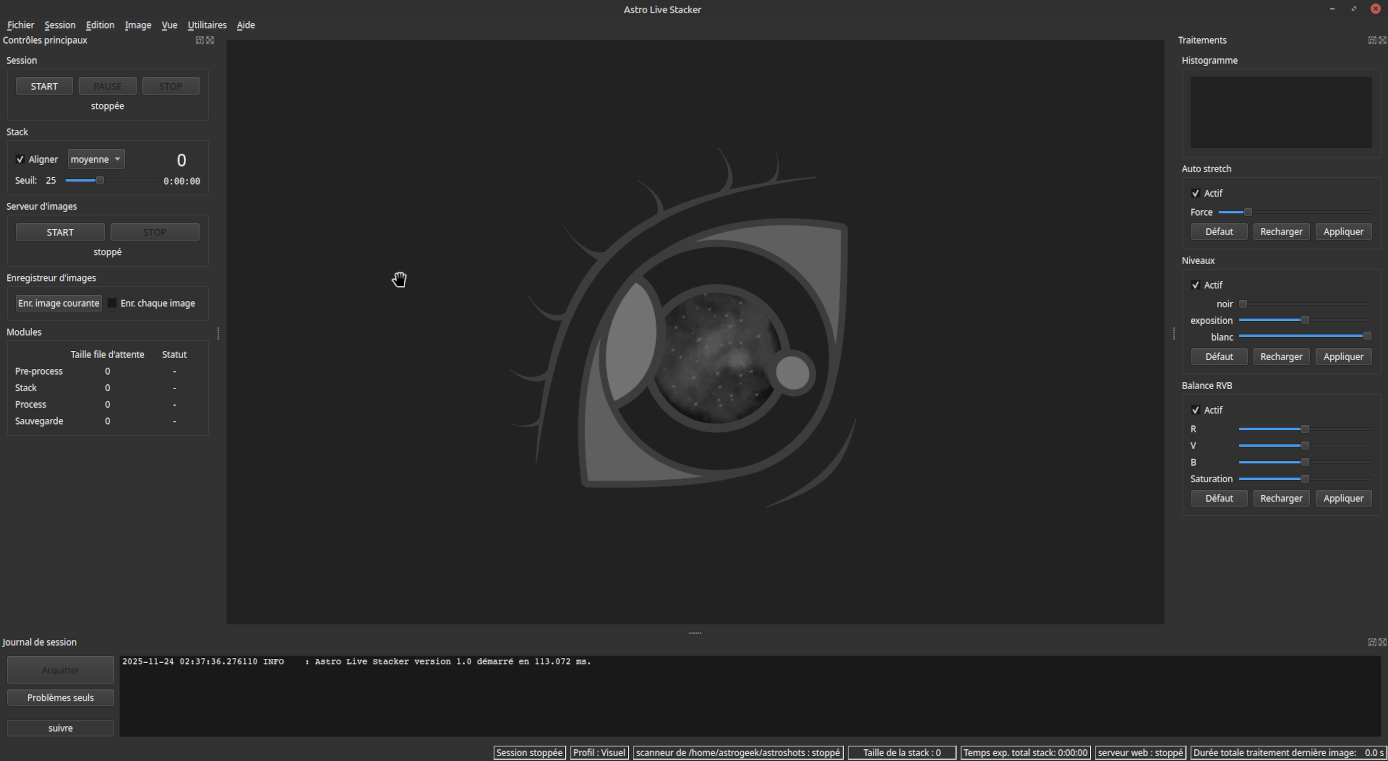
Task: Click the 'Profil : Visuel' status indicator
Action: [599, 752]
